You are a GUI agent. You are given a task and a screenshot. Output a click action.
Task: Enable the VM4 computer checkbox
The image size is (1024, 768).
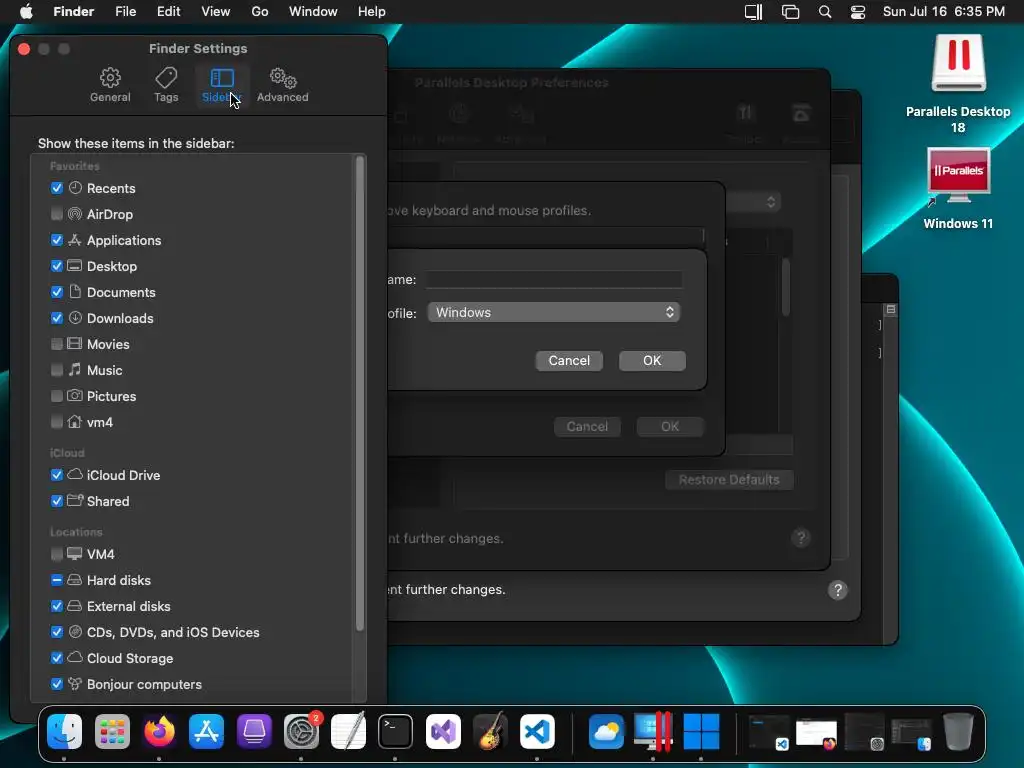click(57, 554)
